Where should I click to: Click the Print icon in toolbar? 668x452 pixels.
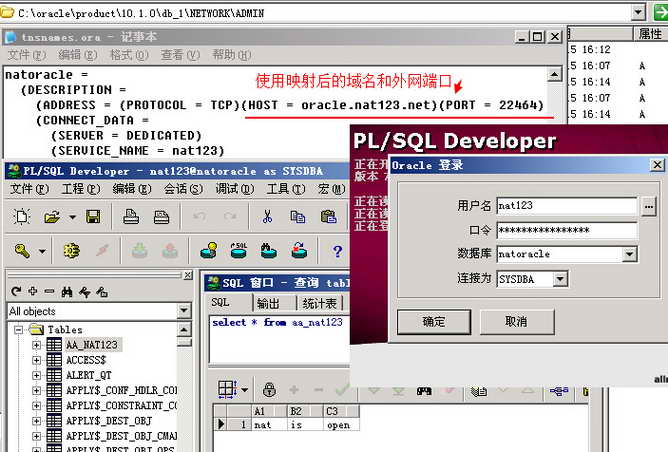tap(131, 217)
